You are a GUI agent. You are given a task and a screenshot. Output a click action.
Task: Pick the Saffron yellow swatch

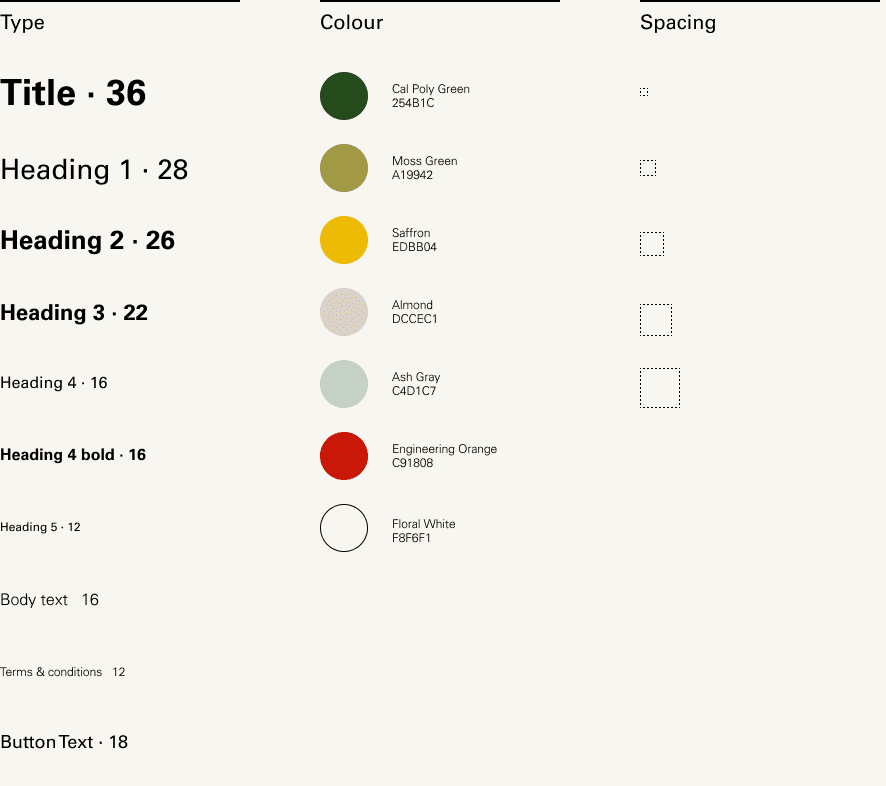tap(344, 240)
